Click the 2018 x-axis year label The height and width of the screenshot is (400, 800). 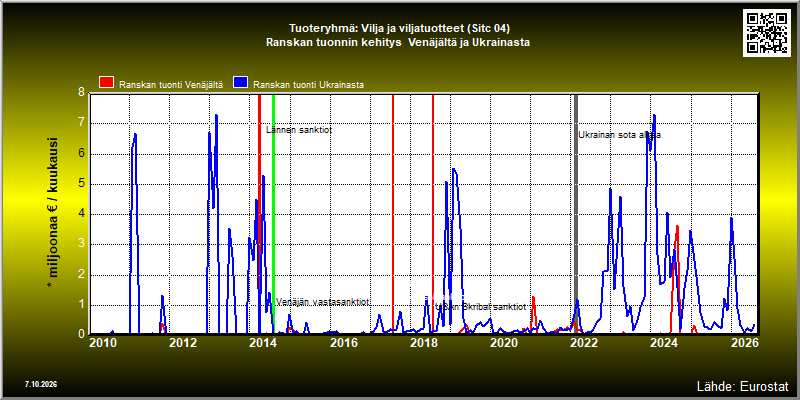(423, 343)
